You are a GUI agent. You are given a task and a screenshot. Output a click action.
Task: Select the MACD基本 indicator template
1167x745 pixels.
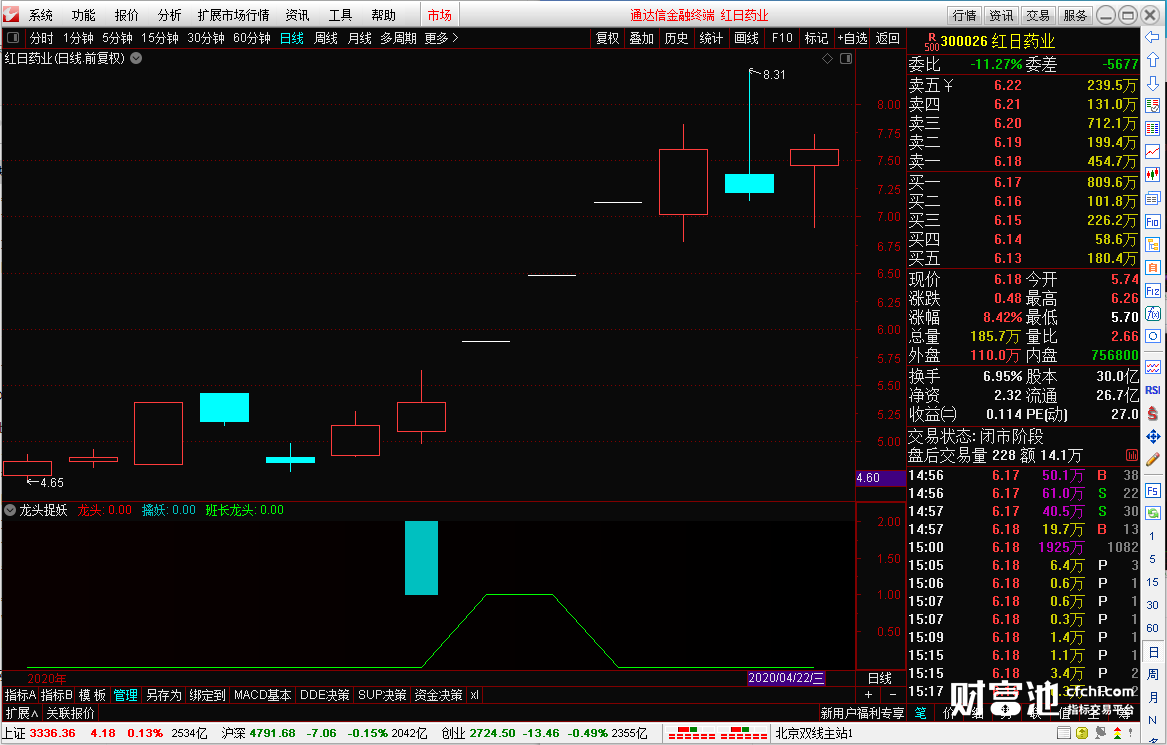(263, 694)
